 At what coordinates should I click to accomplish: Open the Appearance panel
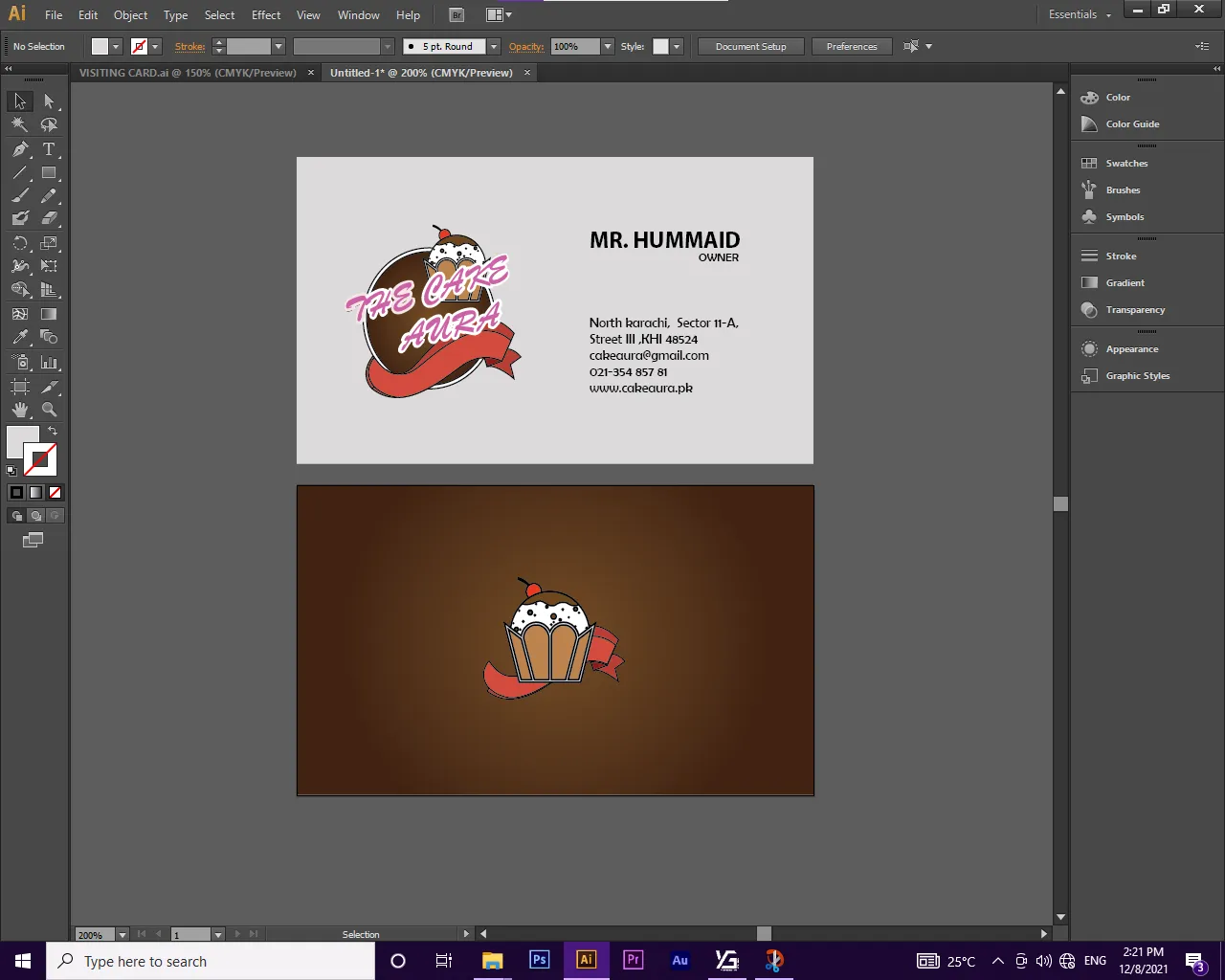click(1132, 349)
